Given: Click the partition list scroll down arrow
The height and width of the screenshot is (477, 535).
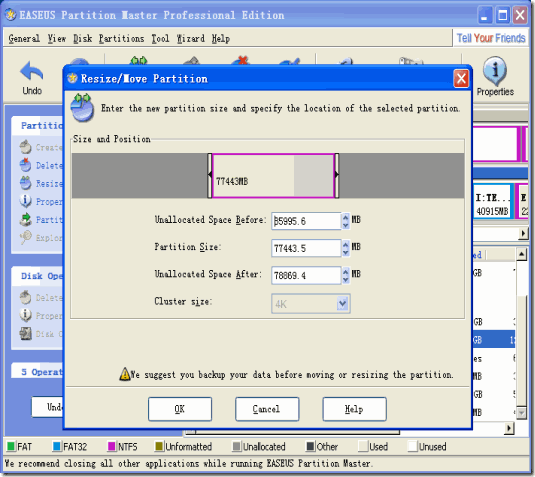Looking at the screenshot, I should click(521, 413).
